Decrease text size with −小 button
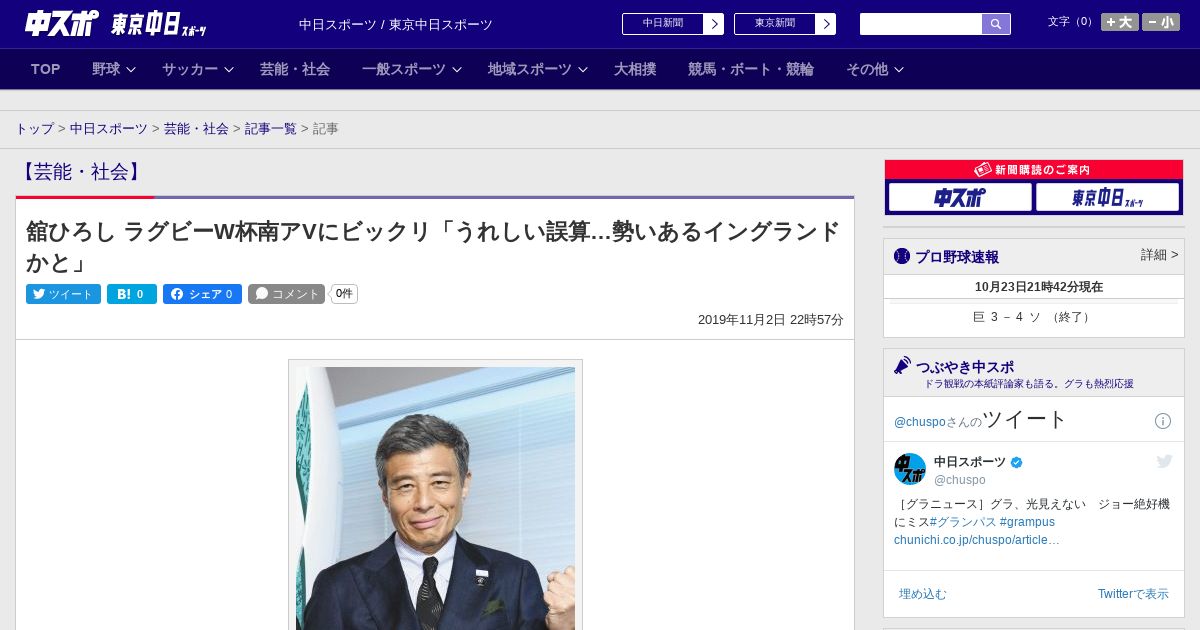Viewport: 1200px width, 630px height. click(x=1161, y=22)
